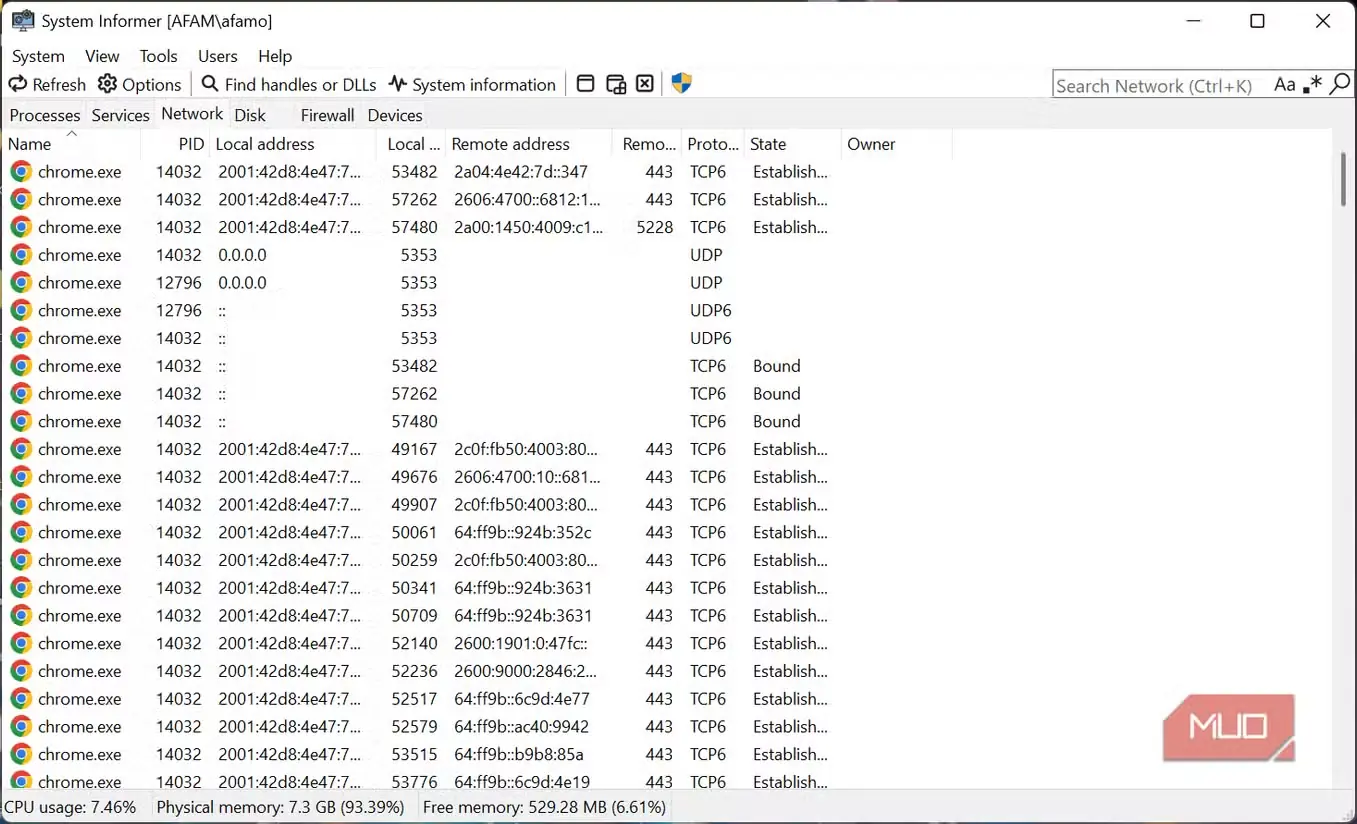Click the System Informer title bar icon
The image size is (1357, 824).
[x=22, y=20]
